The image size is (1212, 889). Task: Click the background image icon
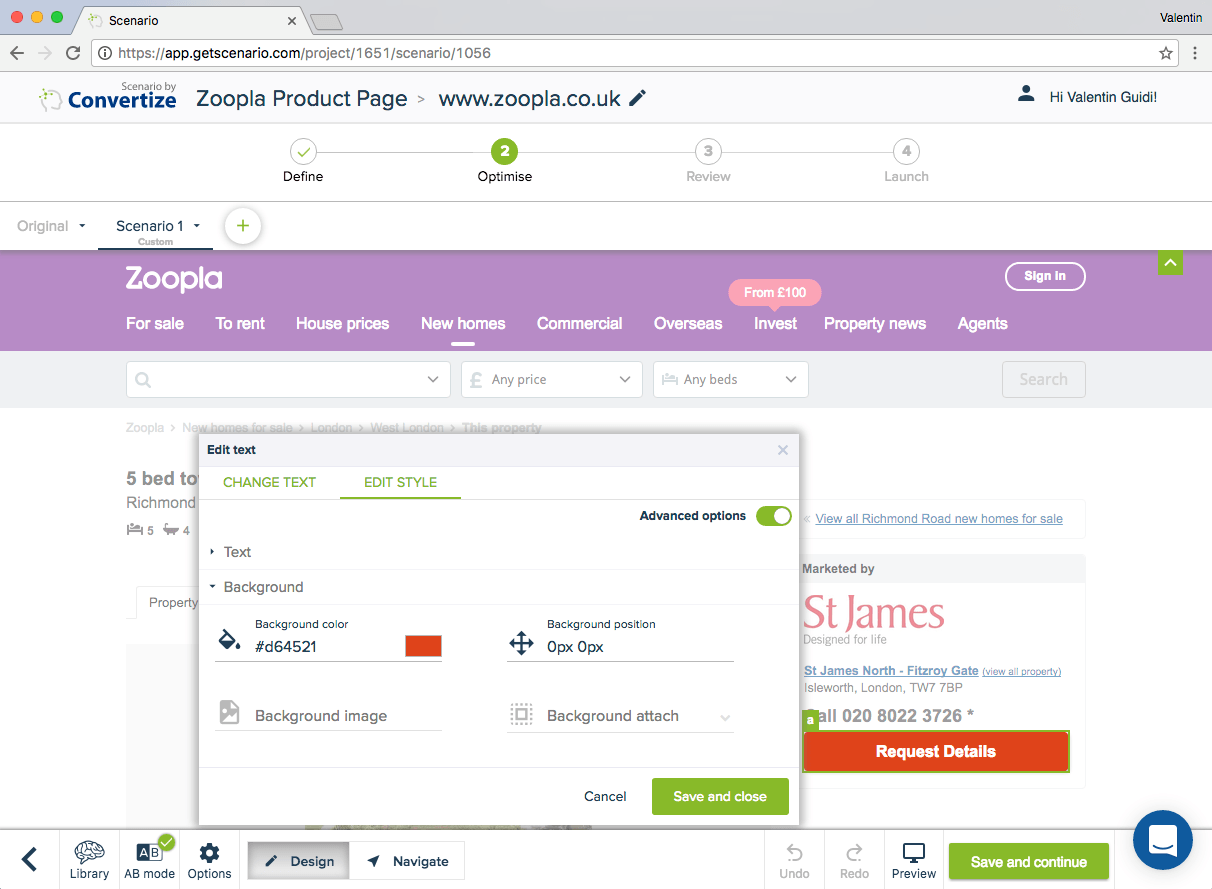click(229, 713)
